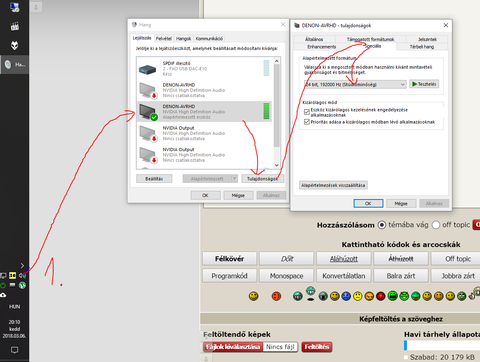Open the white cloud tray icon

(x=3, y=295)
